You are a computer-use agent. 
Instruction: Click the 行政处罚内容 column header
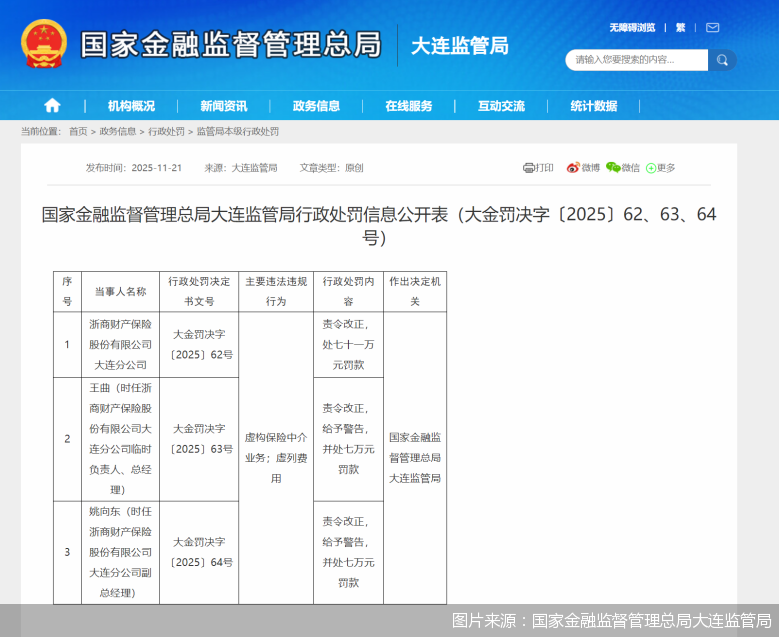[x=348, y=292]
